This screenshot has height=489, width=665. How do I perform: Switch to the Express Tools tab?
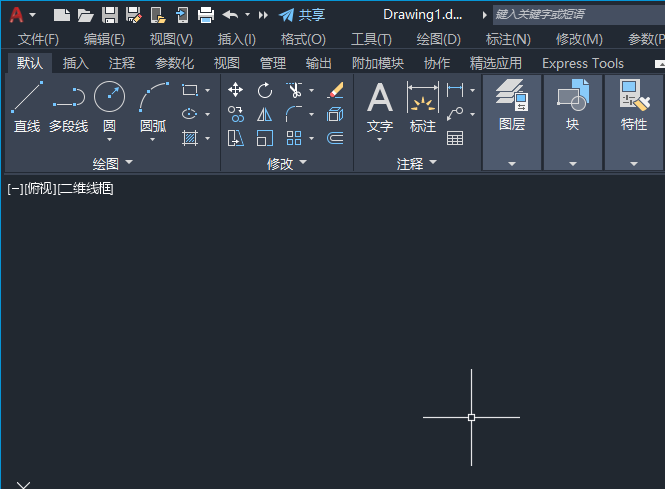coord(583,64)
